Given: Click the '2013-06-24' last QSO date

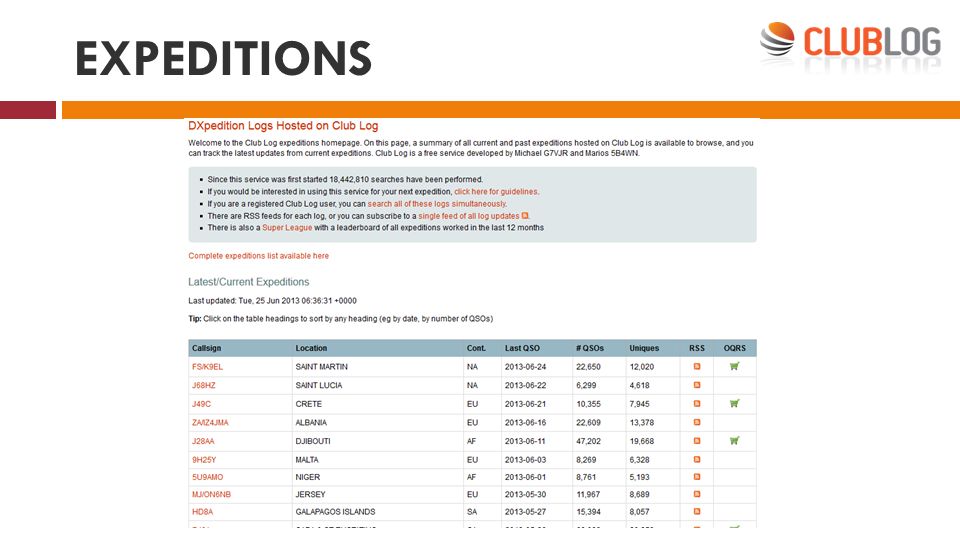Looking at the screenshot, I should (x=525, y=367).
